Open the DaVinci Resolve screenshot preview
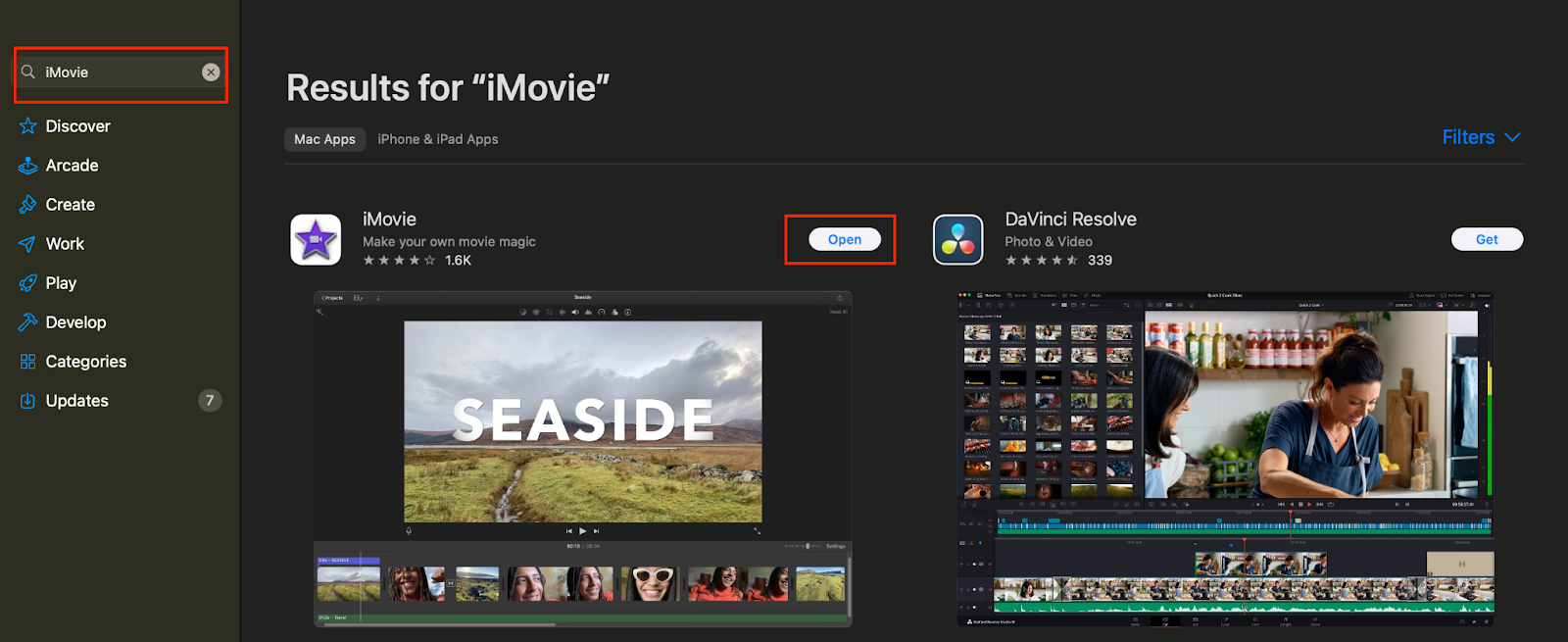Viewport: 1568px width, 642px height. click(1225, 459)
